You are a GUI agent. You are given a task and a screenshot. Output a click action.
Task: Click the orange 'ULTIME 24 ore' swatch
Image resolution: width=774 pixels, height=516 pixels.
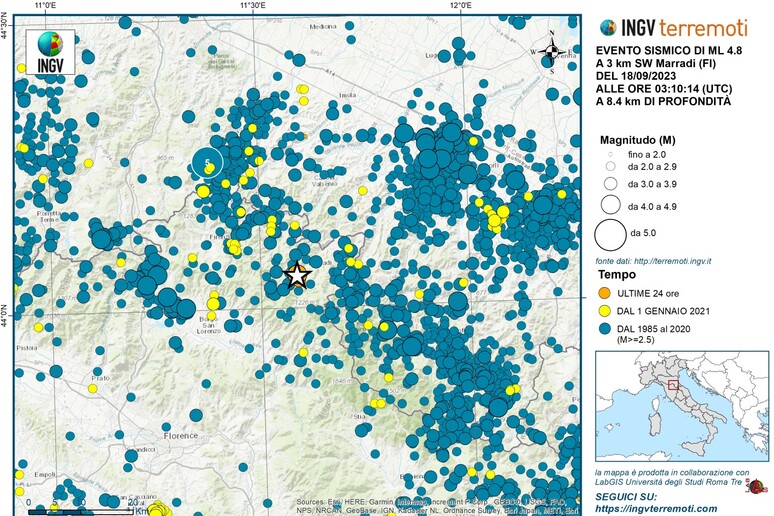pos(602,292)
